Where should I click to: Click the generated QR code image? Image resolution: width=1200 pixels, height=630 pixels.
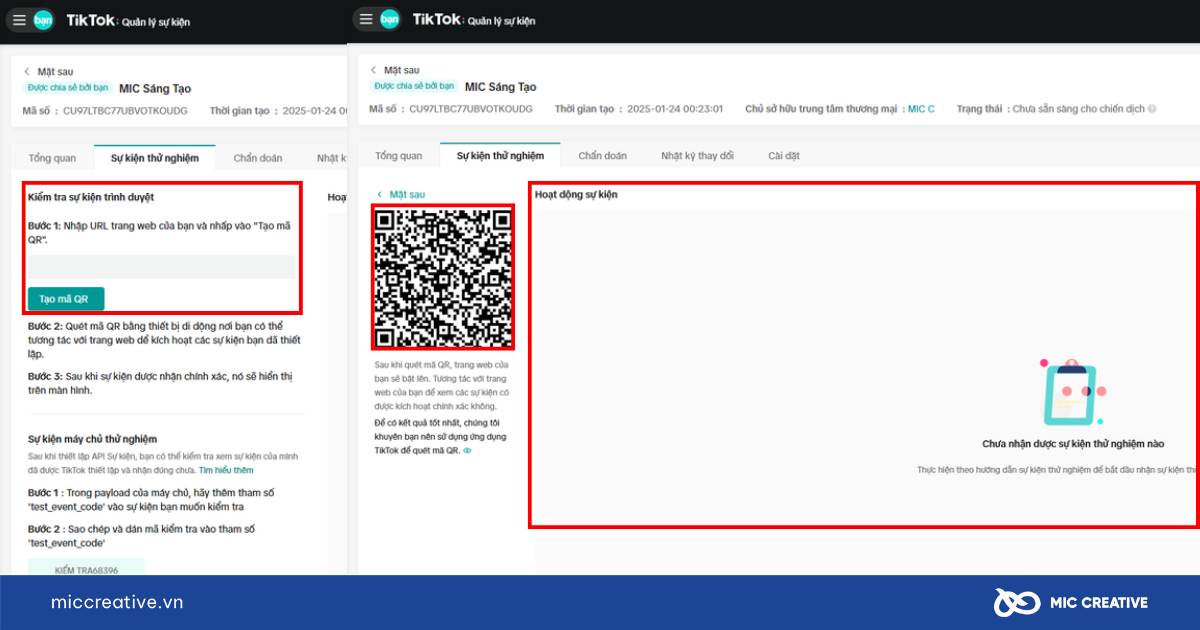click(x=442, y=277)
